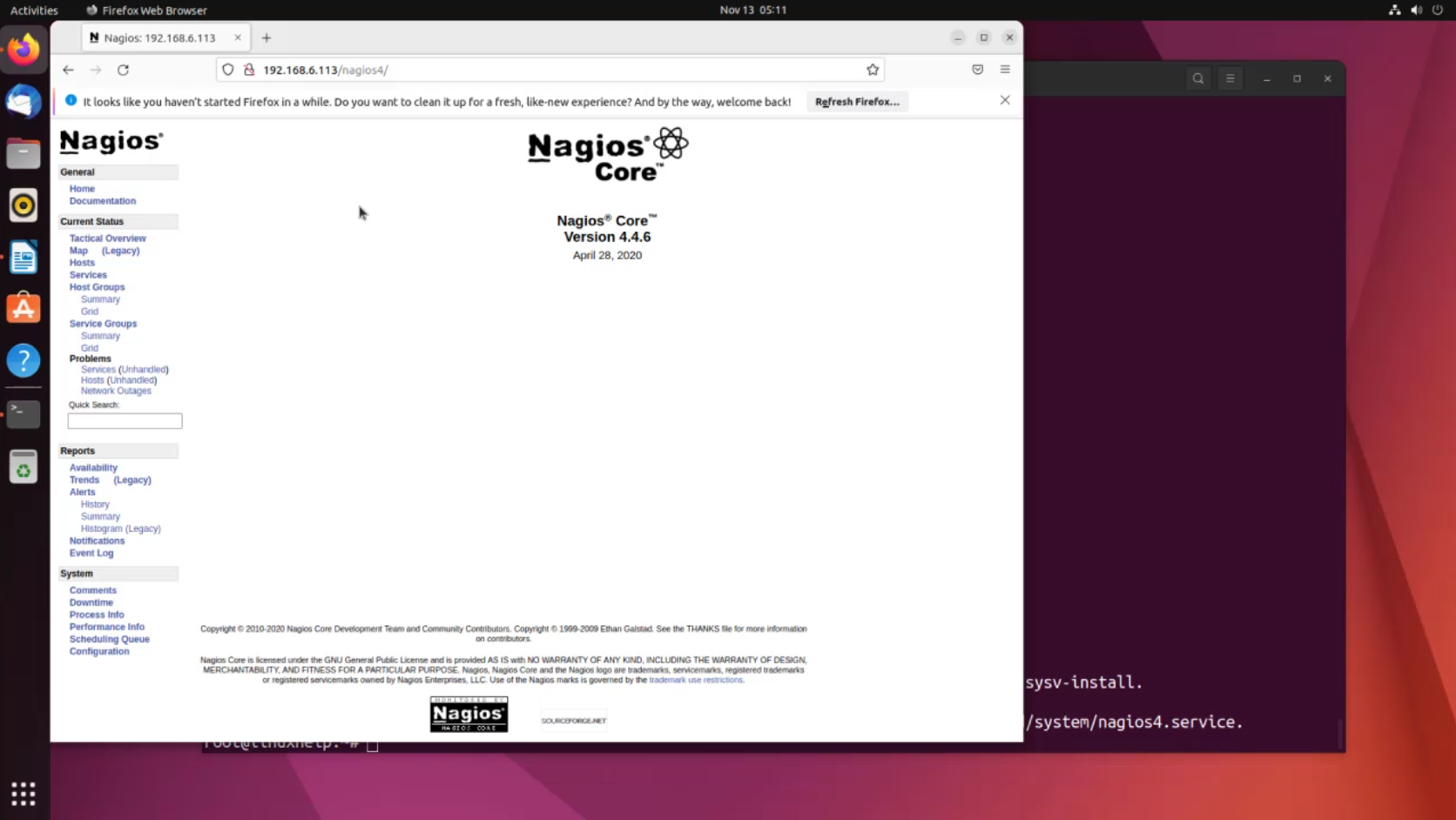Click the Refresh Firefox… button

point(857,102)
